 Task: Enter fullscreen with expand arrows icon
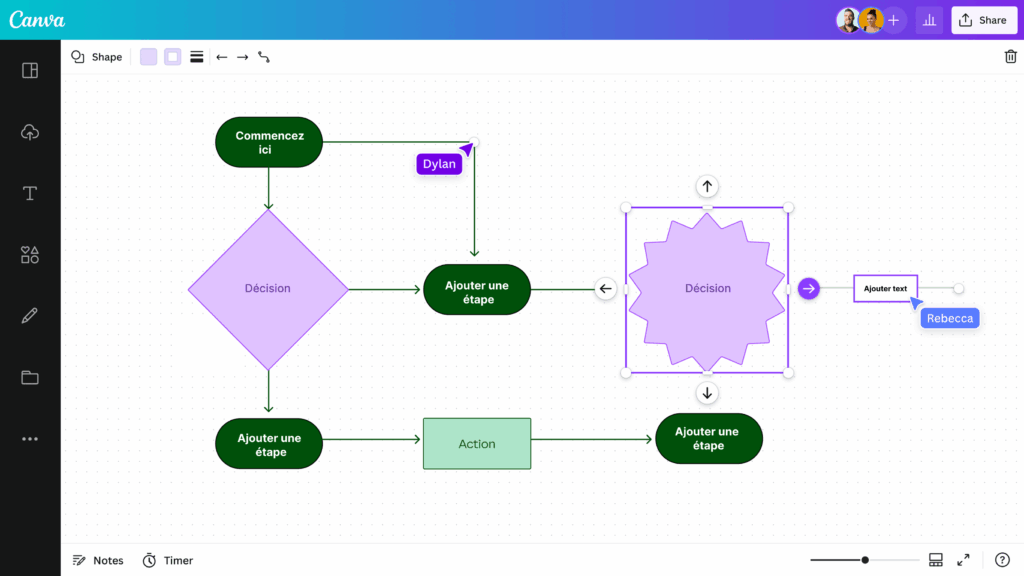coord(963,560)
